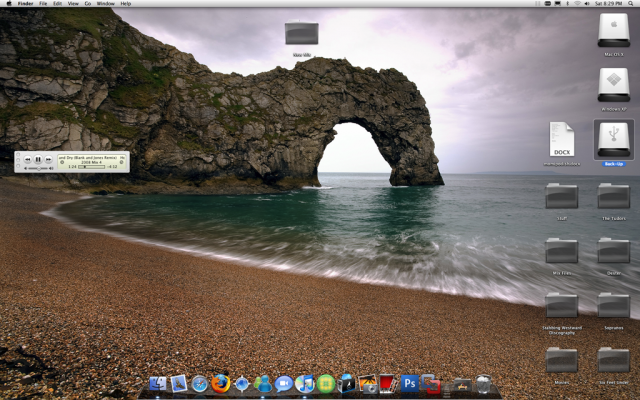Launch Photoshop from the Dock

pyautogui.click(x=409, y=384)
